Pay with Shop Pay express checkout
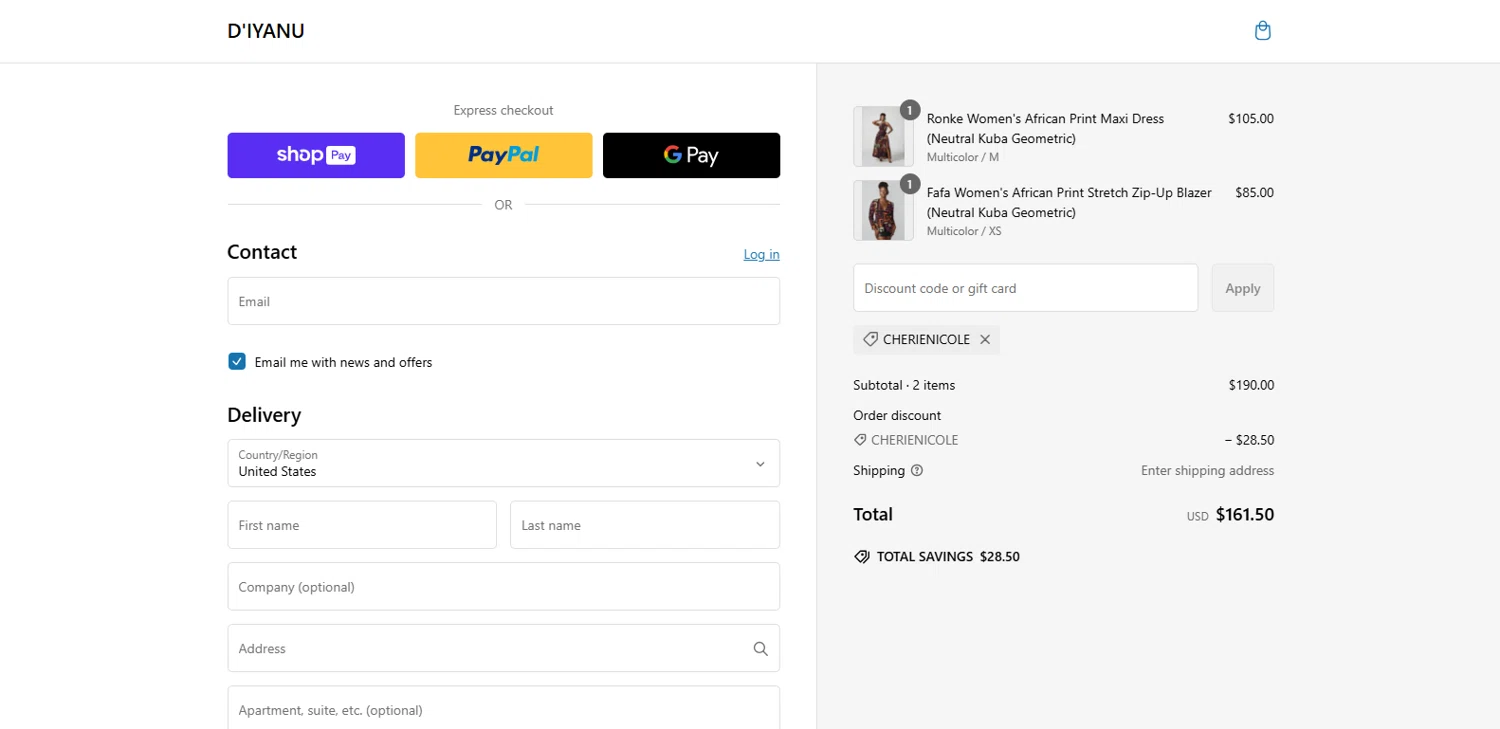The height and width of the screenshot is (729, 1500). (x=316, y=155)
